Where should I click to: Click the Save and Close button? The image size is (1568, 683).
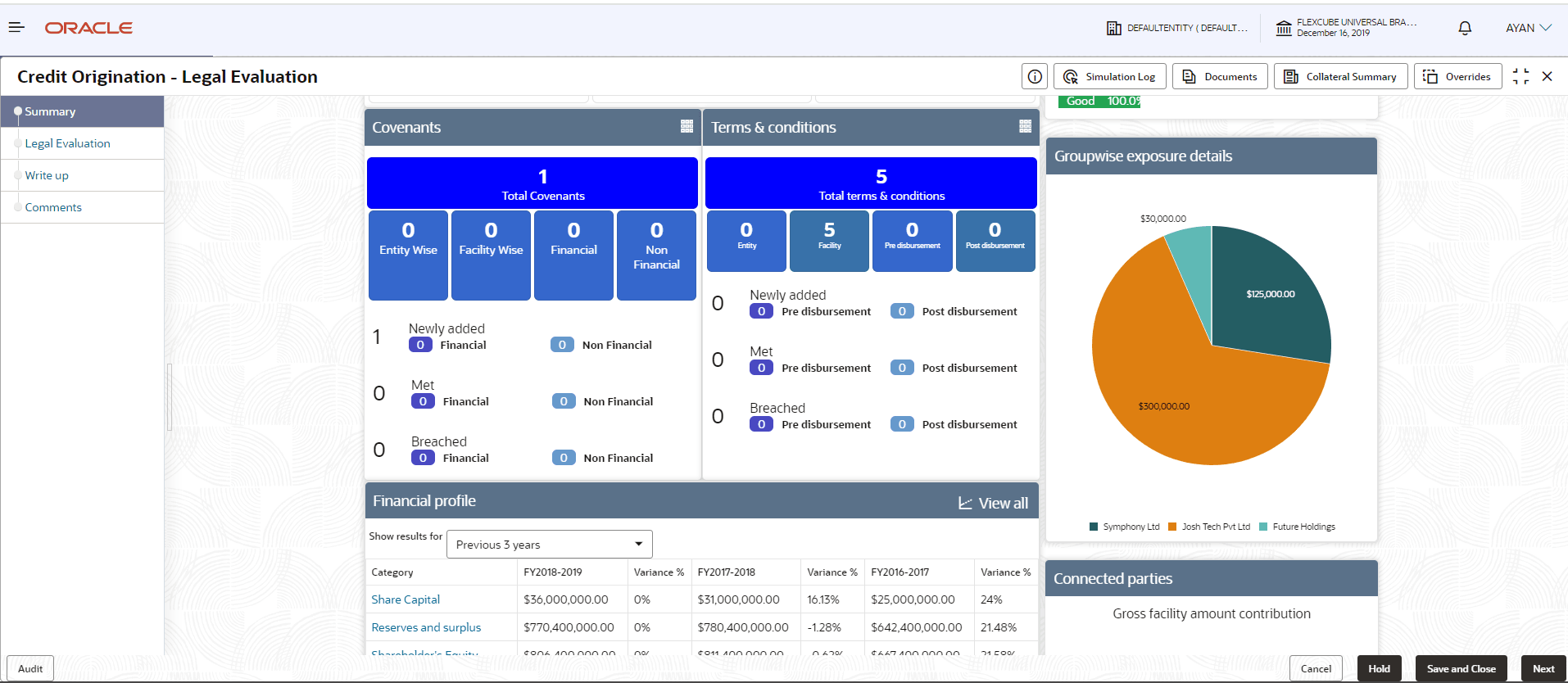point(1461,668)
